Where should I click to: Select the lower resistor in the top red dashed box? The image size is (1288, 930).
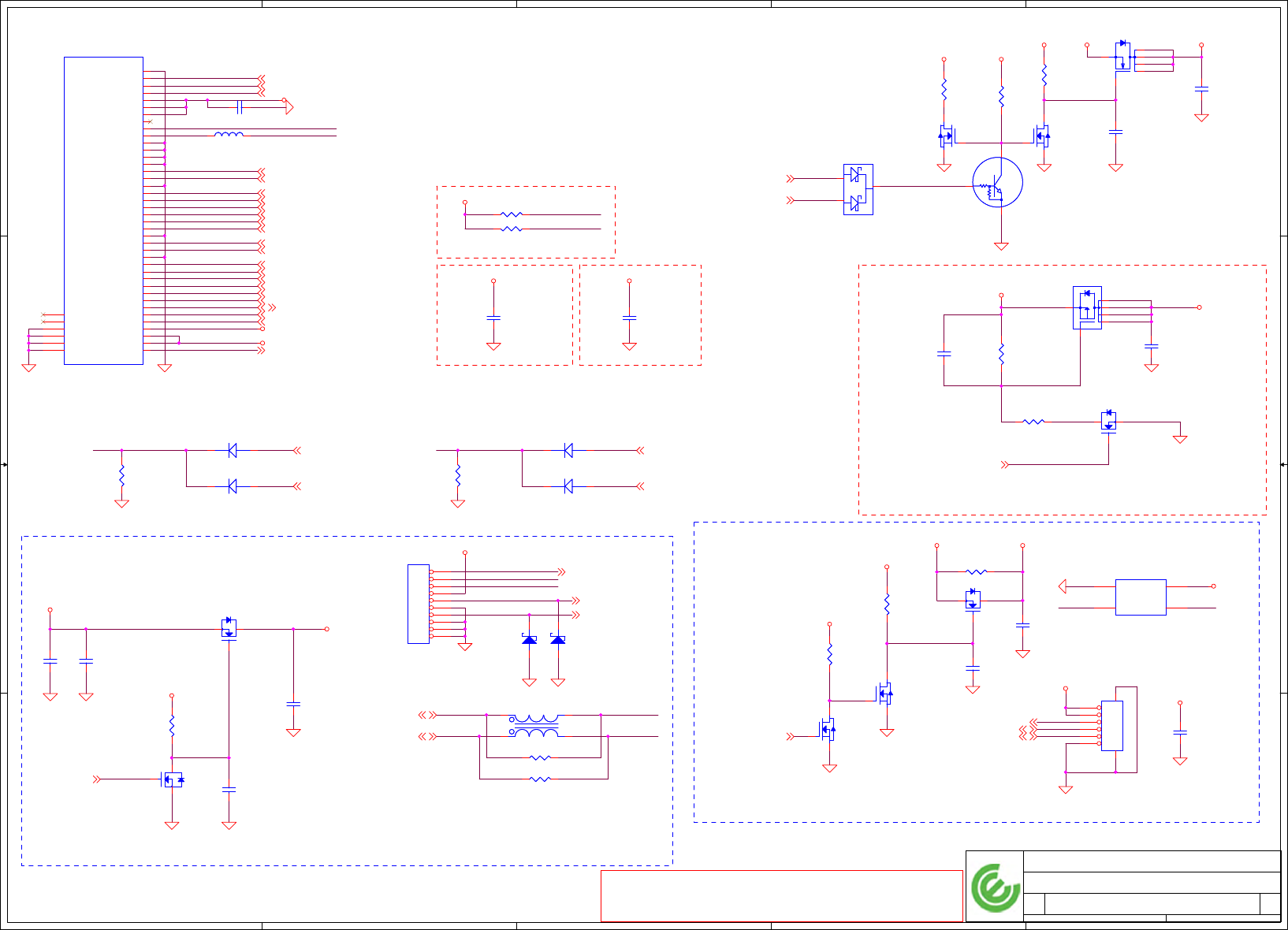[x=512, y=229]
